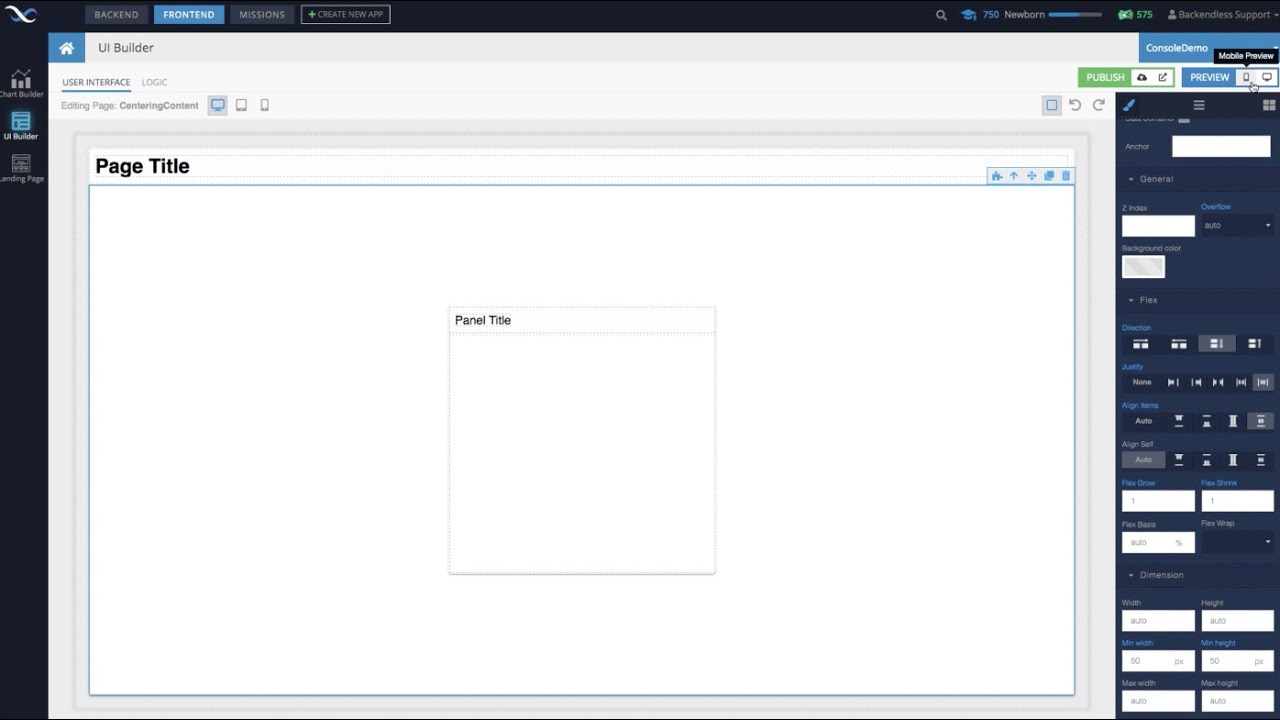Switch editing view to desktop
The width and height of the screenshot is (1280, 720).
217,105
